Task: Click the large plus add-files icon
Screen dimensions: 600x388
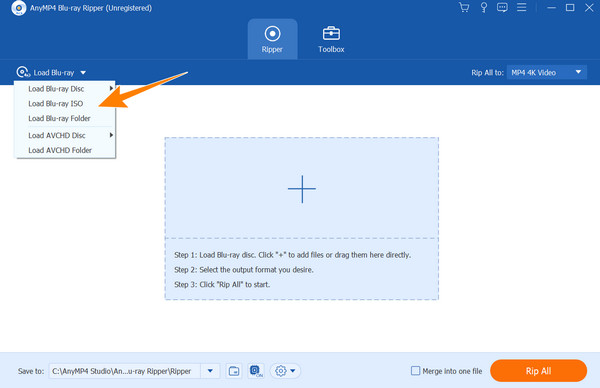Action: pos(302,189)
